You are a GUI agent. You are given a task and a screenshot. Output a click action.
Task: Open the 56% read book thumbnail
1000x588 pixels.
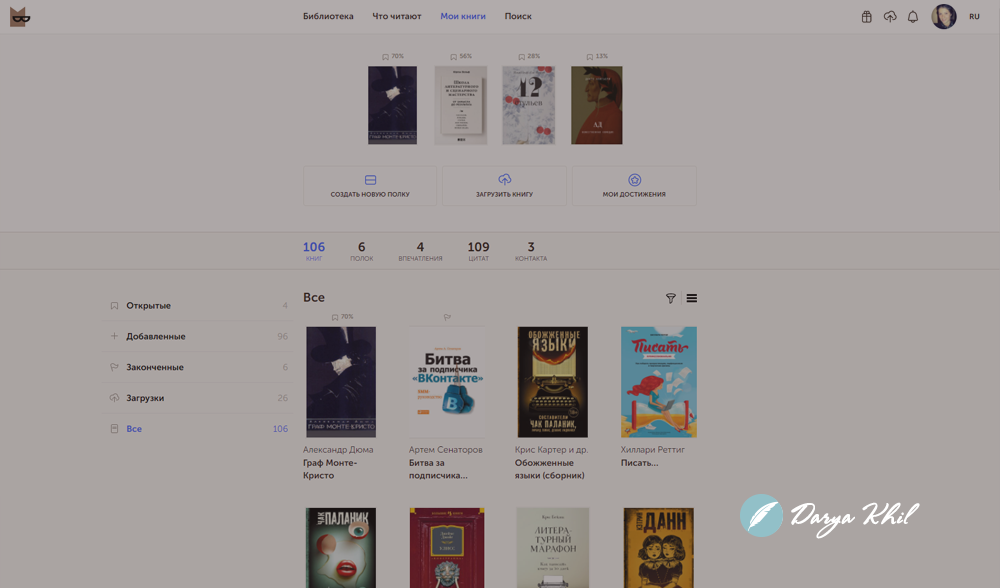[460, 105]
